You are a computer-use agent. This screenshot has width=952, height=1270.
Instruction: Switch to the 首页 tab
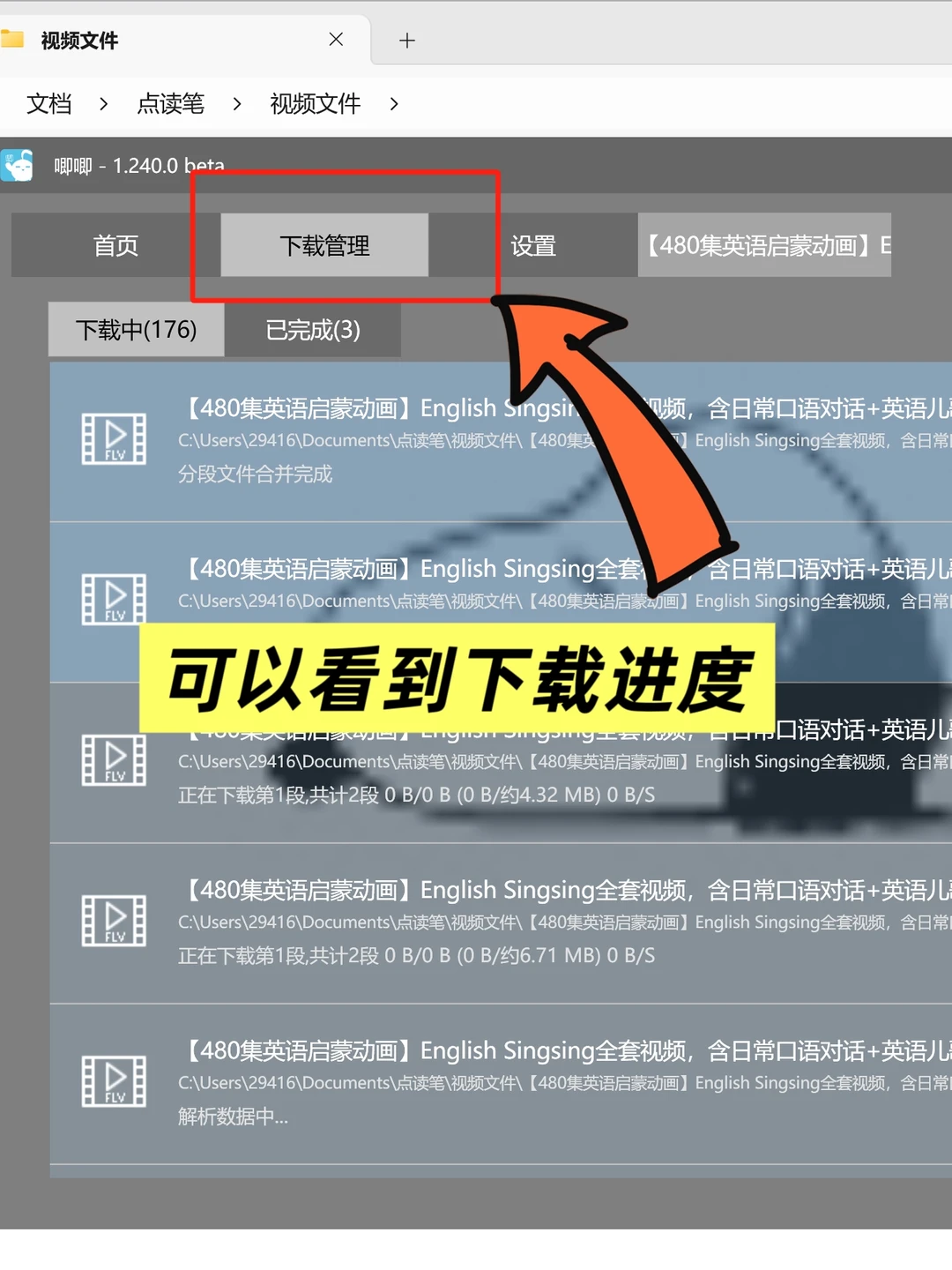click(115, 245)
